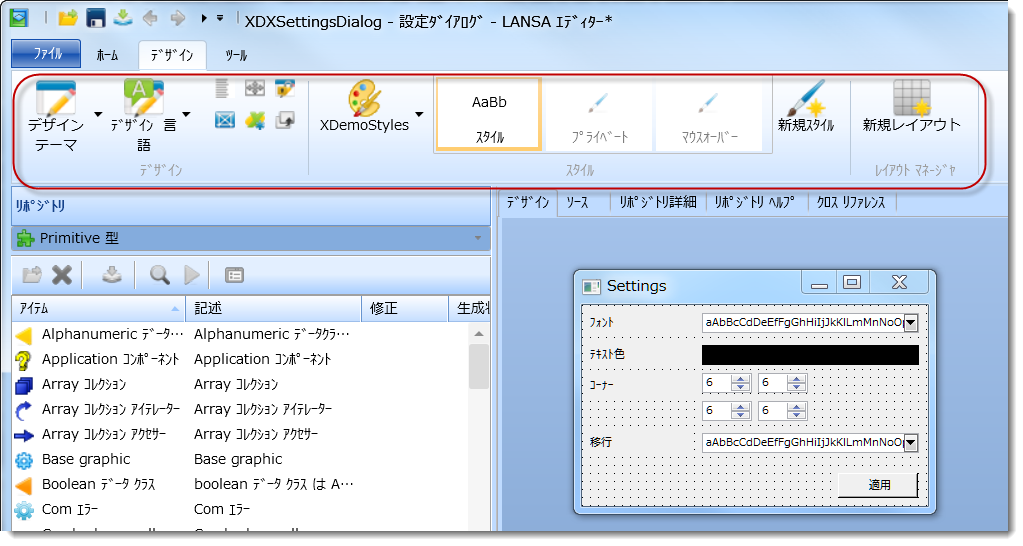Click the stacked windows arrow icon in ribbon
Screen dimensions: 1023x546
coord(285,120)
